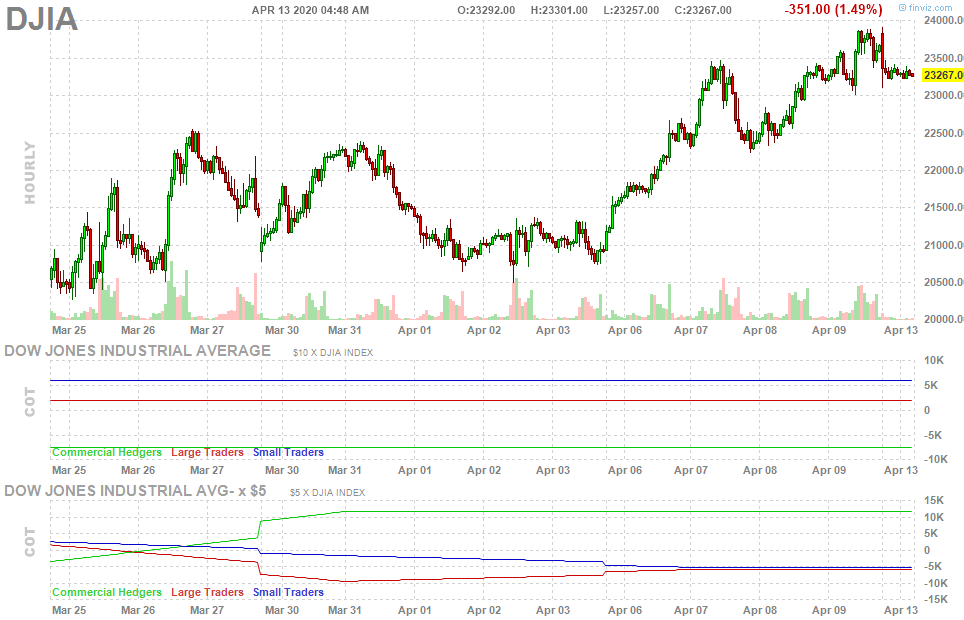This screenshot has width=964, height=620.
Task: Click the open value O:23292.00
Action: [x=486, y=10]
